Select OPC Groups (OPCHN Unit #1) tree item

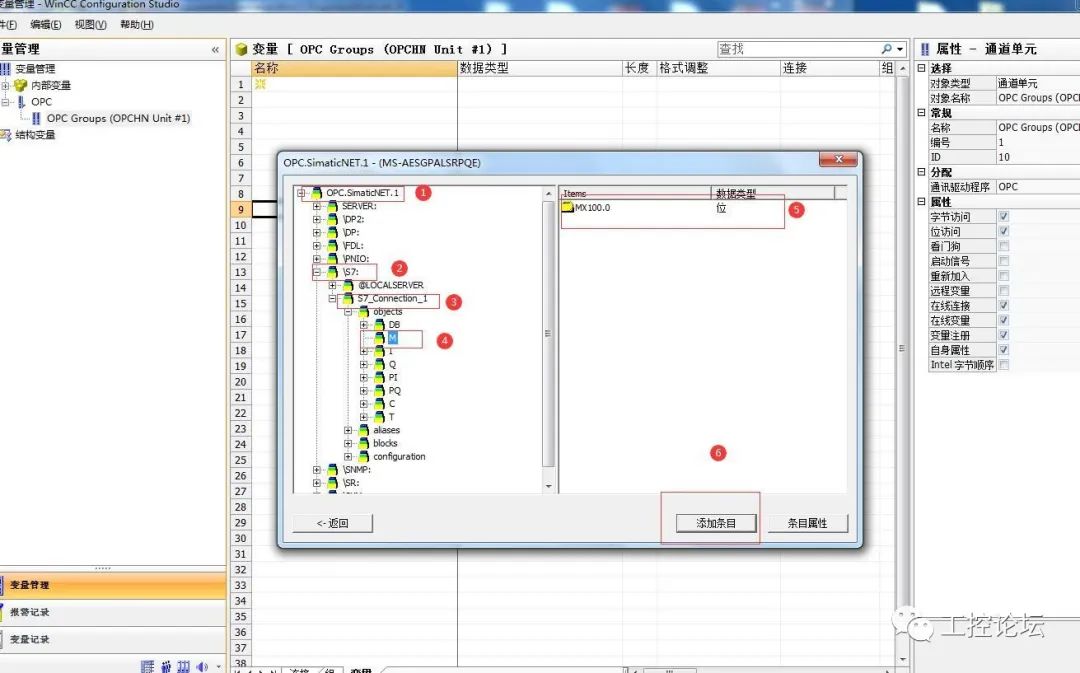[x=118, y=118]
